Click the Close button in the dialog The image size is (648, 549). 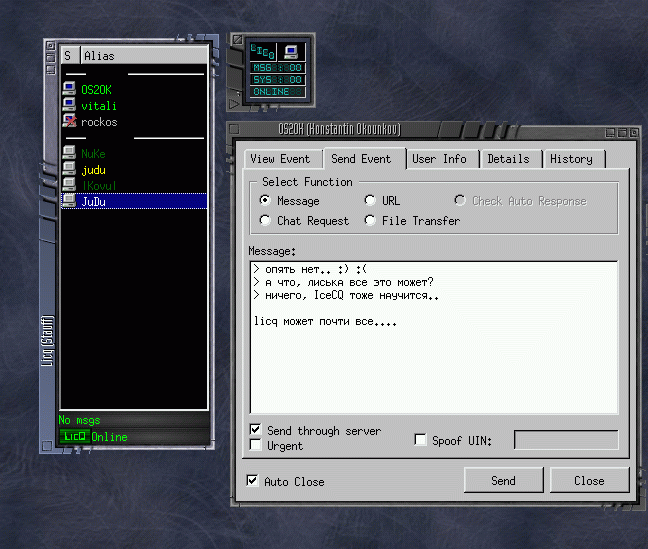click(589, 480)
